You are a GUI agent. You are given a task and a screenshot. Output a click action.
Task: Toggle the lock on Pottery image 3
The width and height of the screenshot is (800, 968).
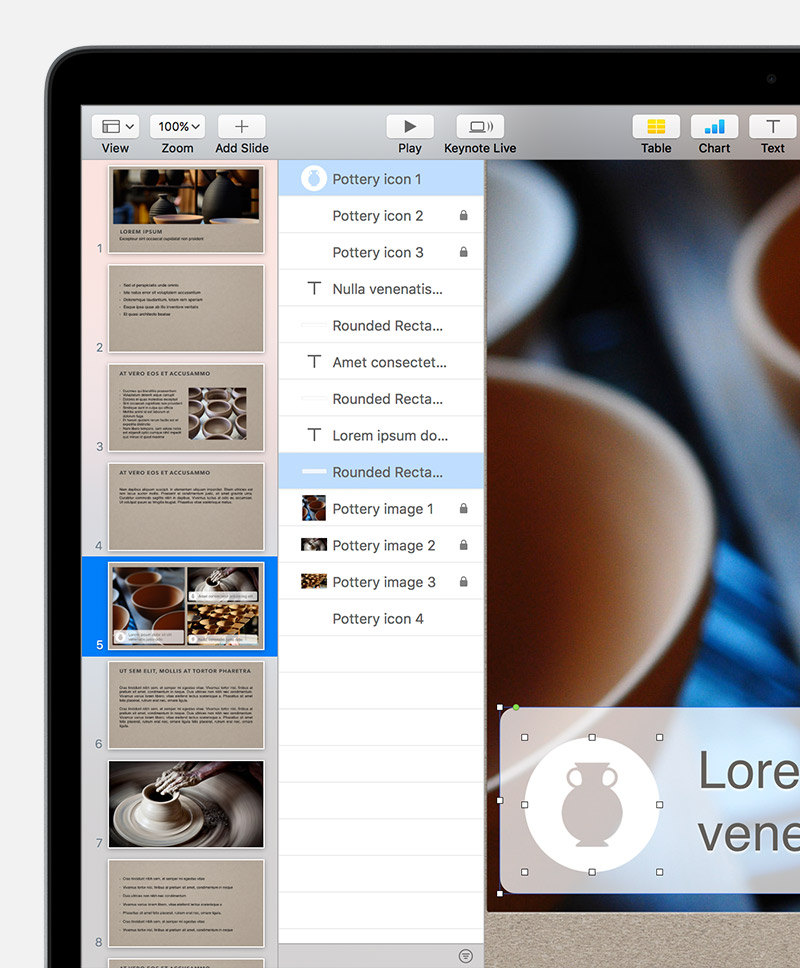click(464, 582)
